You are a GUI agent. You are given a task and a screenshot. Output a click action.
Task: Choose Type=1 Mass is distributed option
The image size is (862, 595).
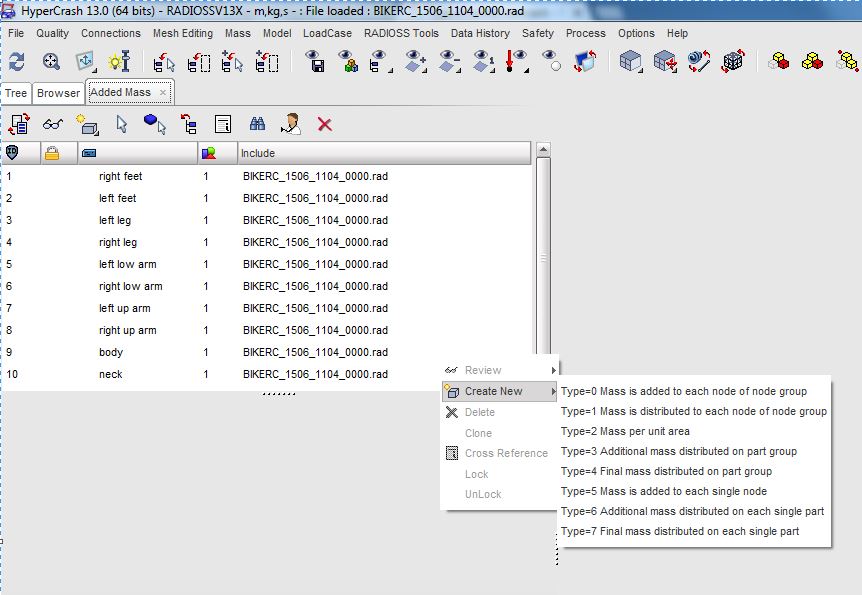coord(694,411)
